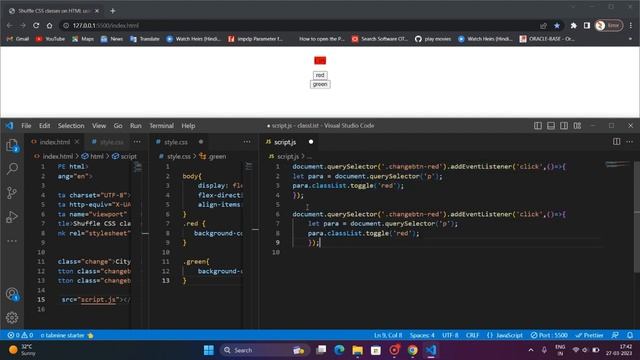Change language mode via JavaScript status item
640x360 pixels.
pyautogui.click(x=509, y=335)
